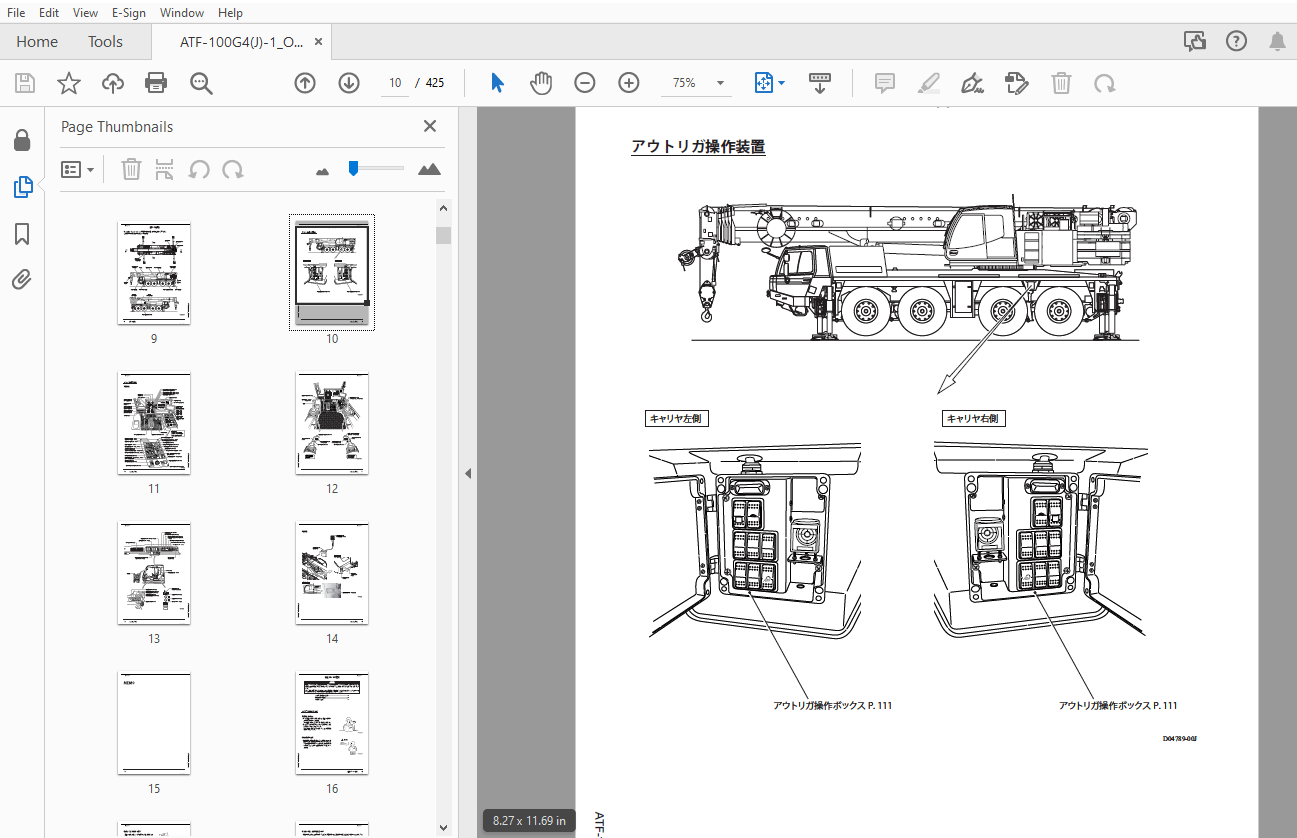Select the Highlight text pen tool
This screenshot has width=1297, height=838.
[x=928, y=83]
